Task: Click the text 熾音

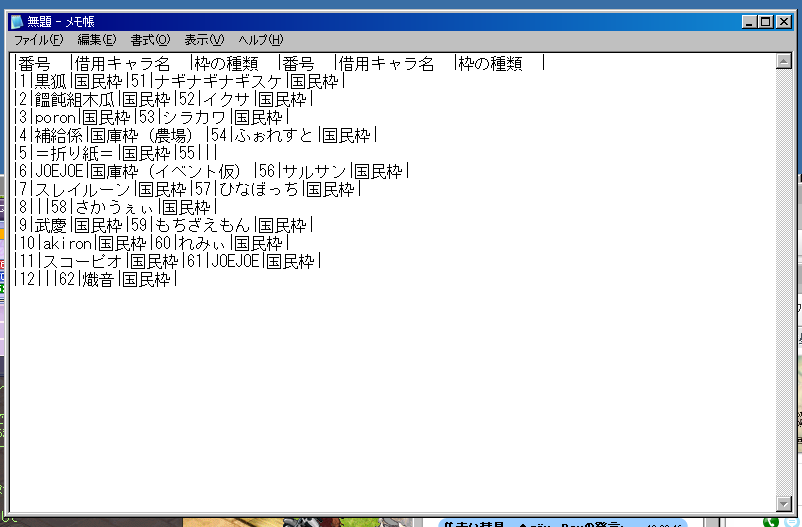Action: point(98,279)
